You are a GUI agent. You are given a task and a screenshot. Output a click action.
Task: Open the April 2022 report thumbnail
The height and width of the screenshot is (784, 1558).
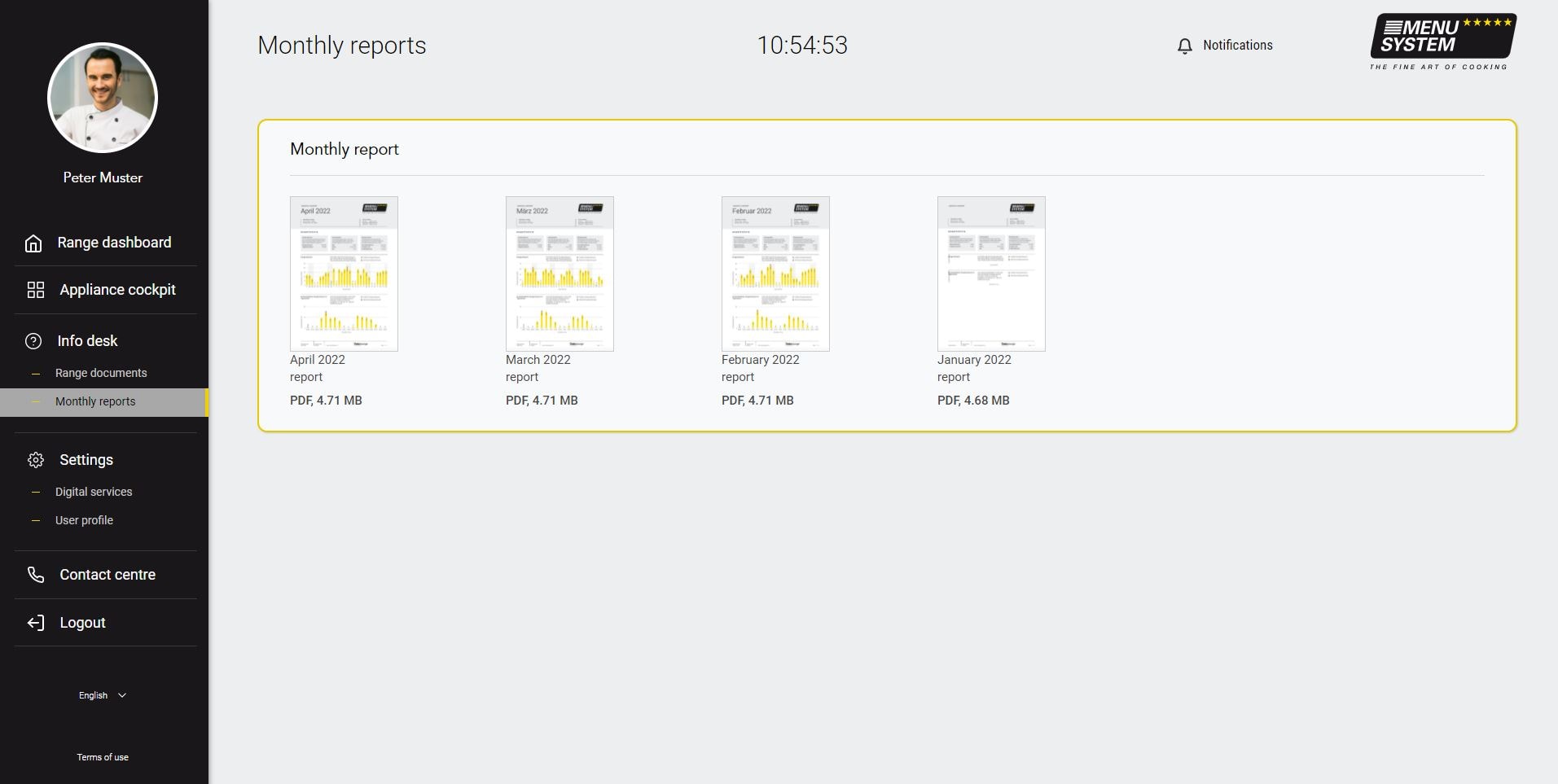(x=344, y=274)
